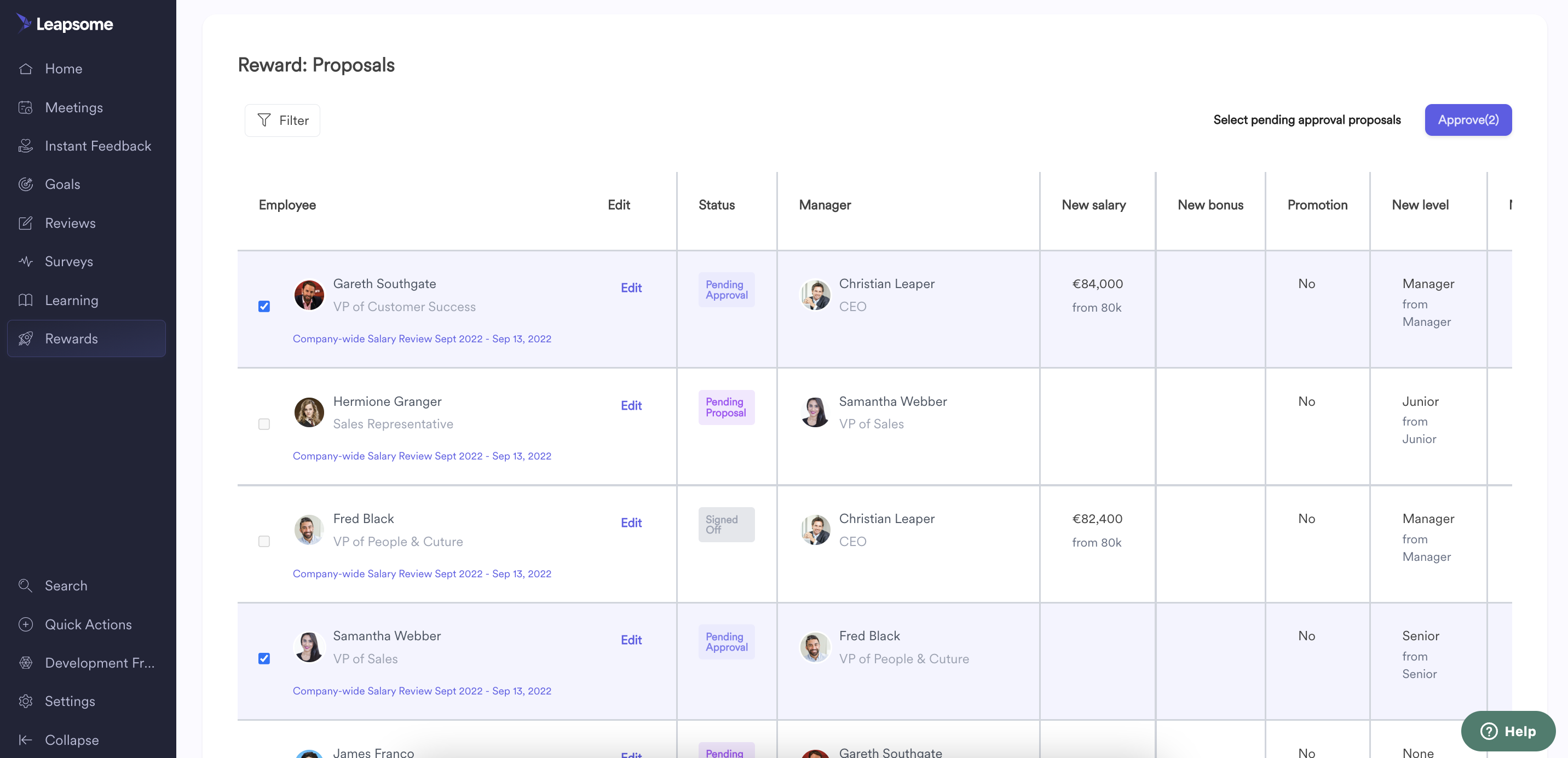The width and height of the screenshot is (1568, 758).
Task: Click Approve(2) button
Action: 1468,120
